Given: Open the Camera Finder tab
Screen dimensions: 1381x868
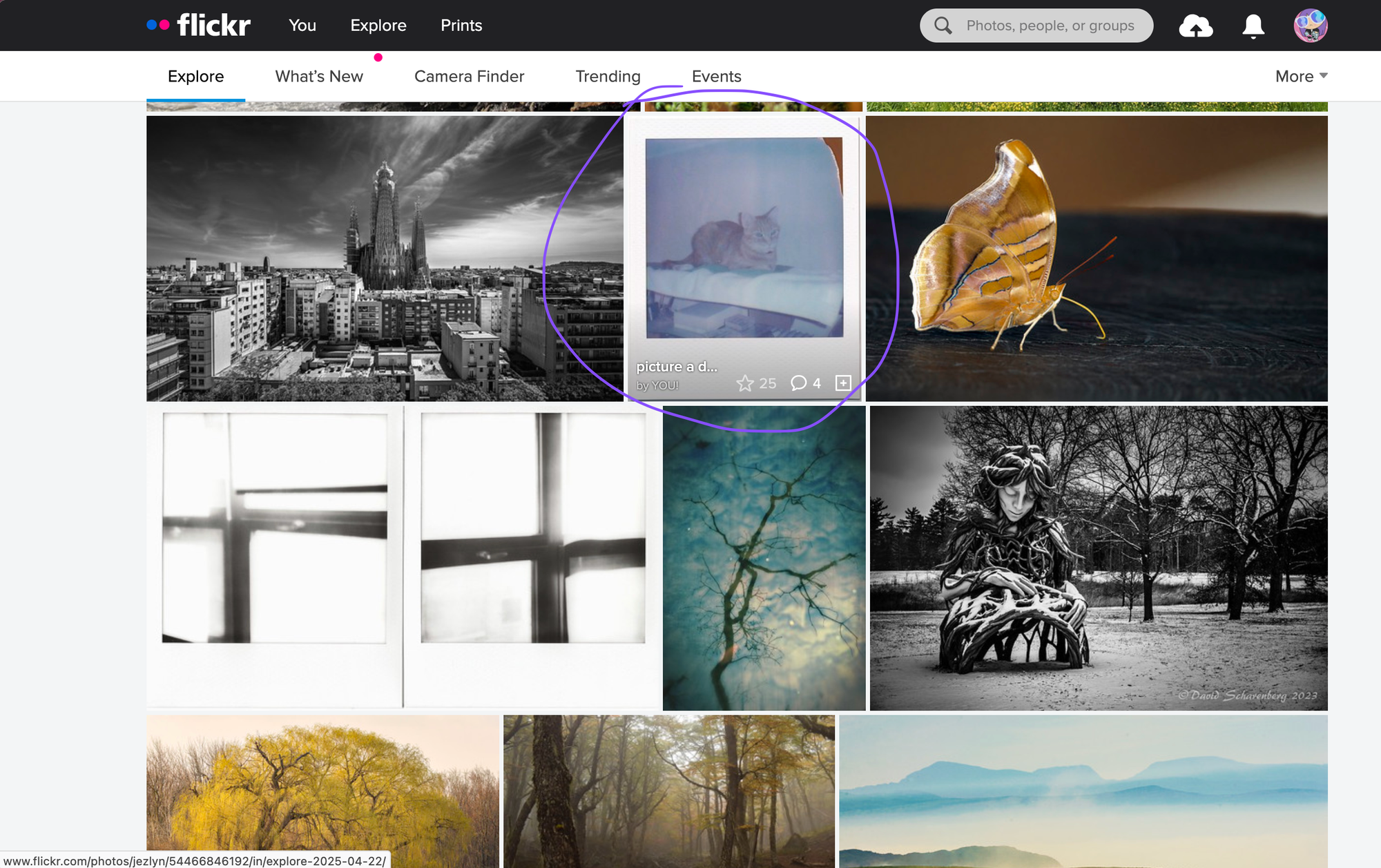Looking at the screenshot, I should coord(469,76).
